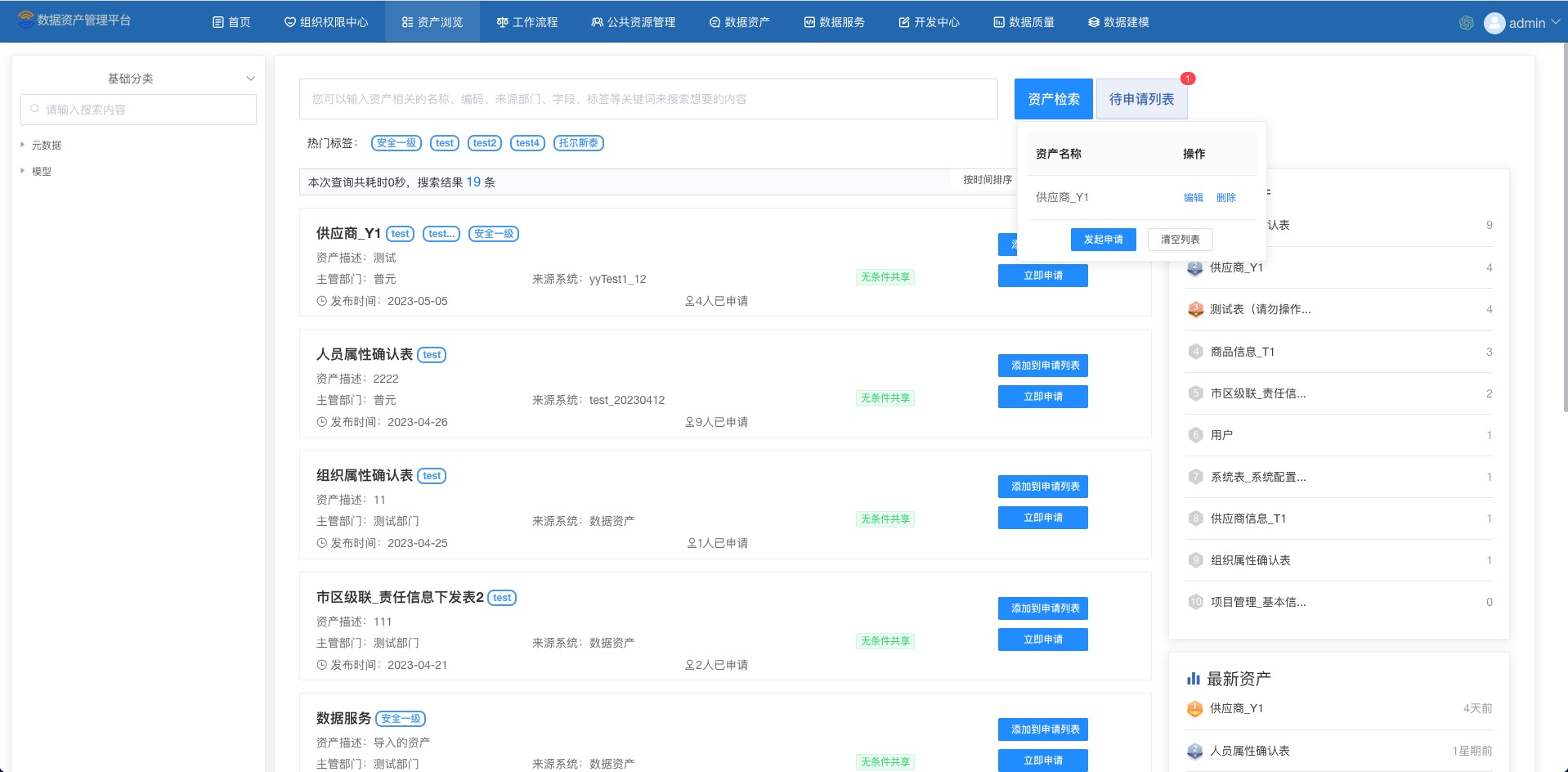Click 立即申请 for 人员属性确认表

[1043, 397]
